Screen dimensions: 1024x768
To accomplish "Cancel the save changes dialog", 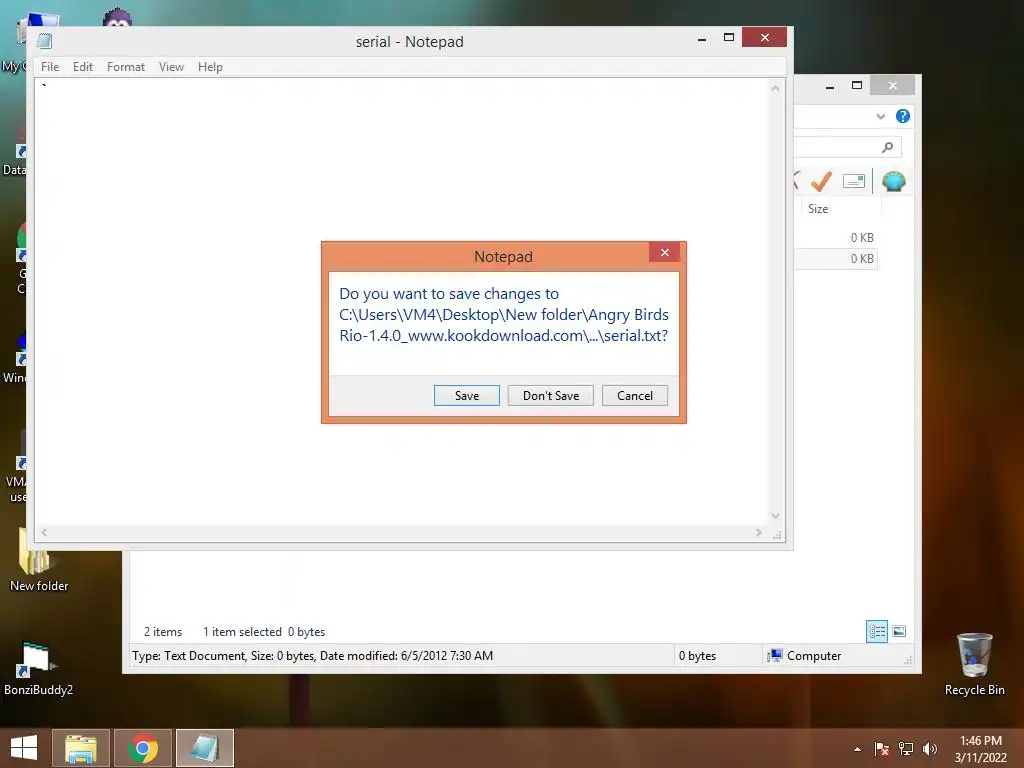I will tap(634, 395).
